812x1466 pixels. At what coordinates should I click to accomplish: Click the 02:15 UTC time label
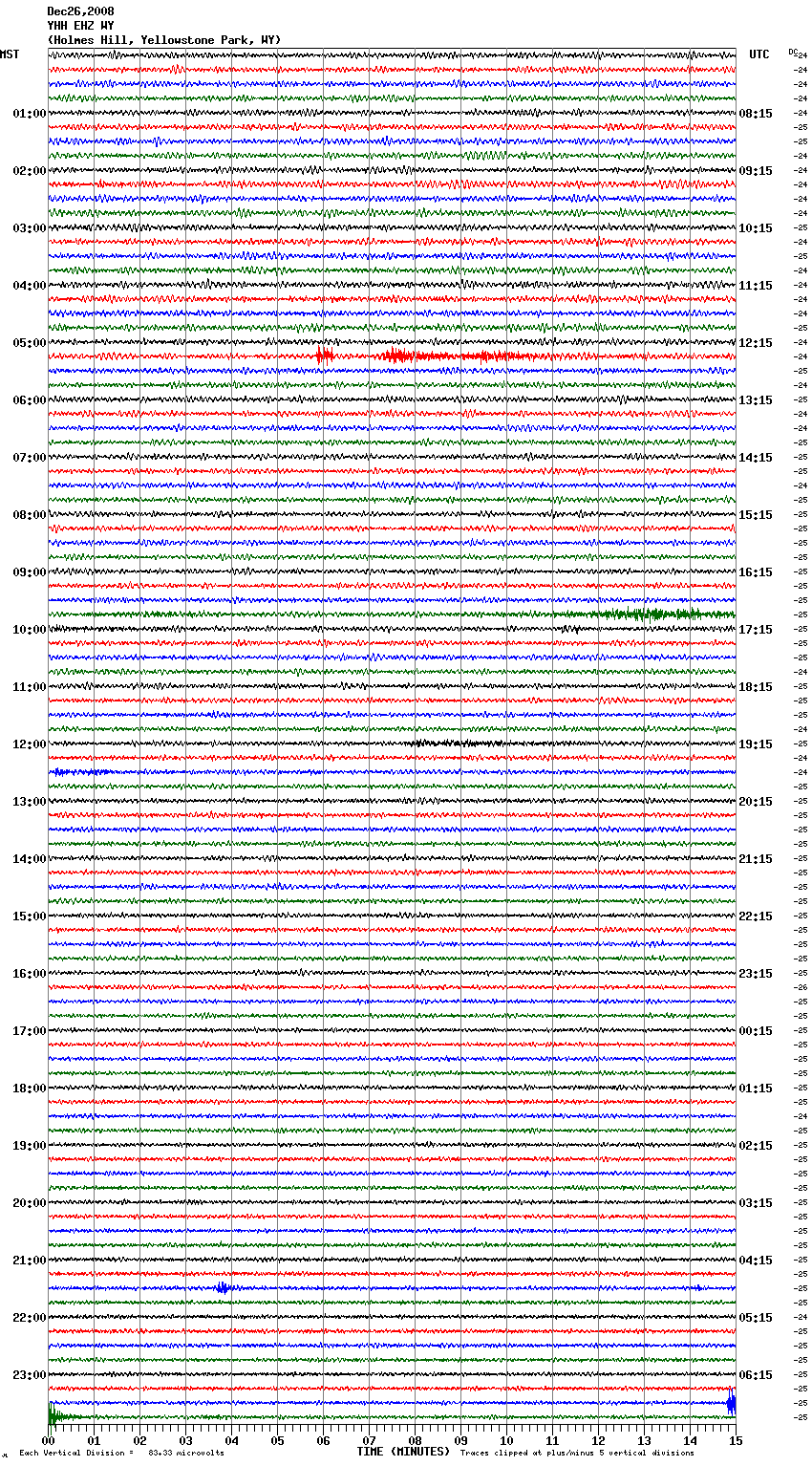point(756,1146)
